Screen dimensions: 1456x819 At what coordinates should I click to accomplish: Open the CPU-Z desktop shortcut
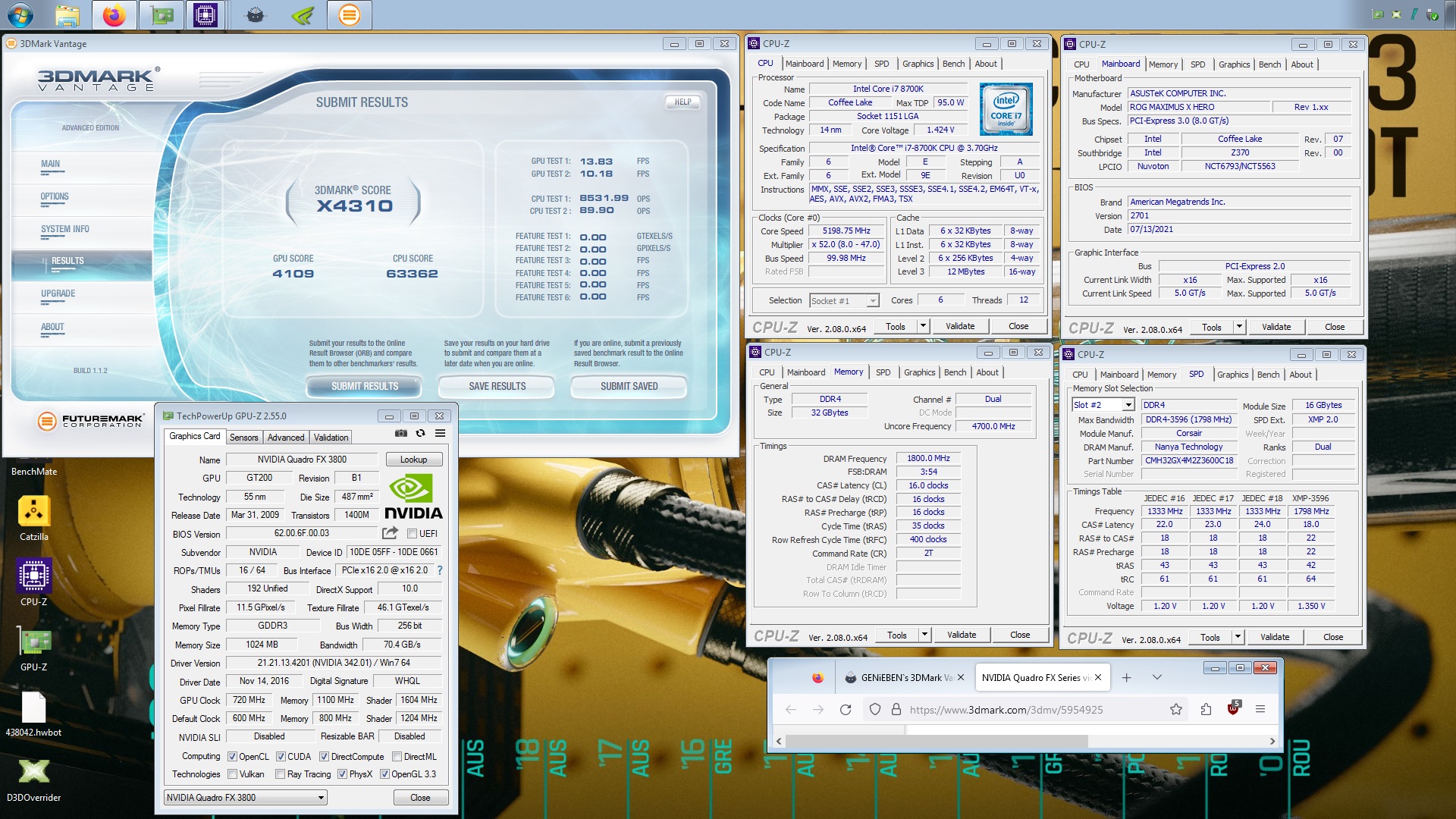click(34, 582)
